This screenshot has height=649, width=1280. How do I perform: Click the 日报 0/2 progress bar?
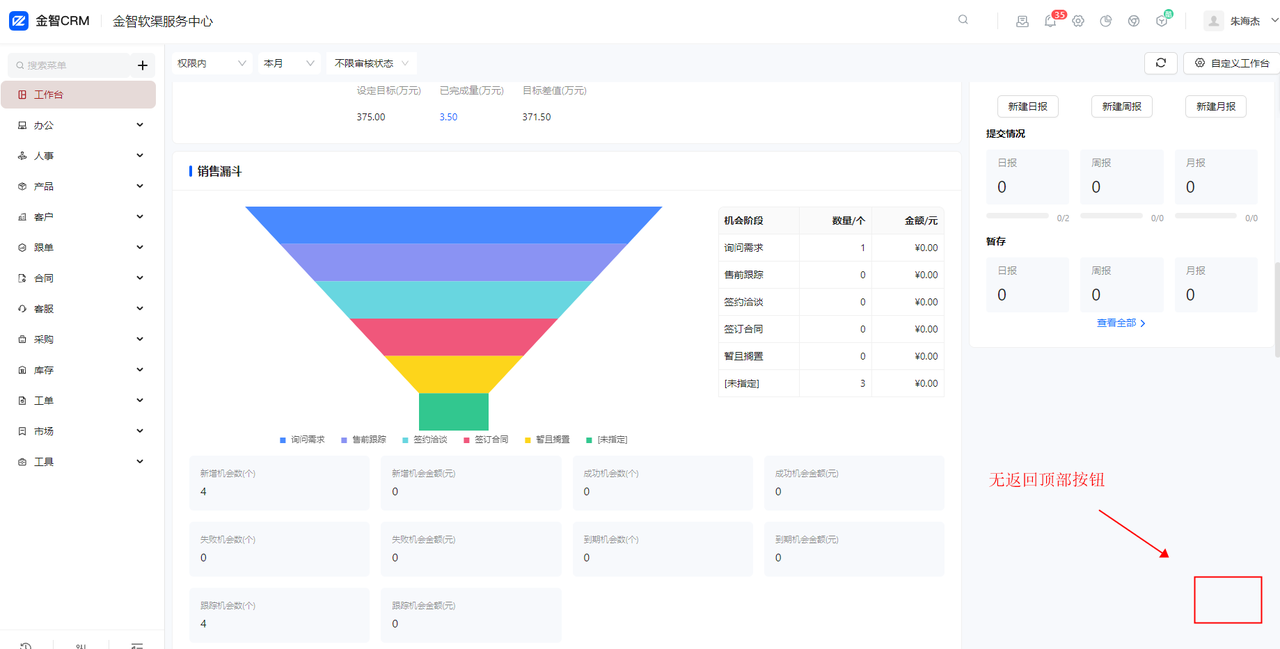[x=1019, y=216]
